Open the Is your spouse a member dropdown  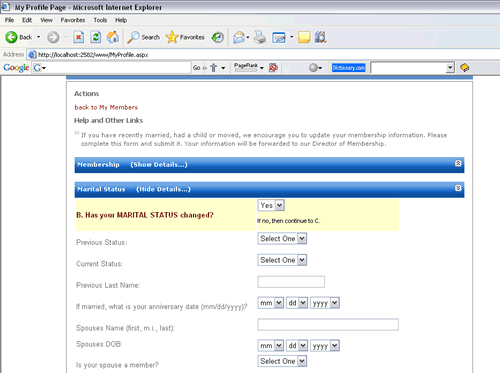pyautogui.click(x=282, y=361)
